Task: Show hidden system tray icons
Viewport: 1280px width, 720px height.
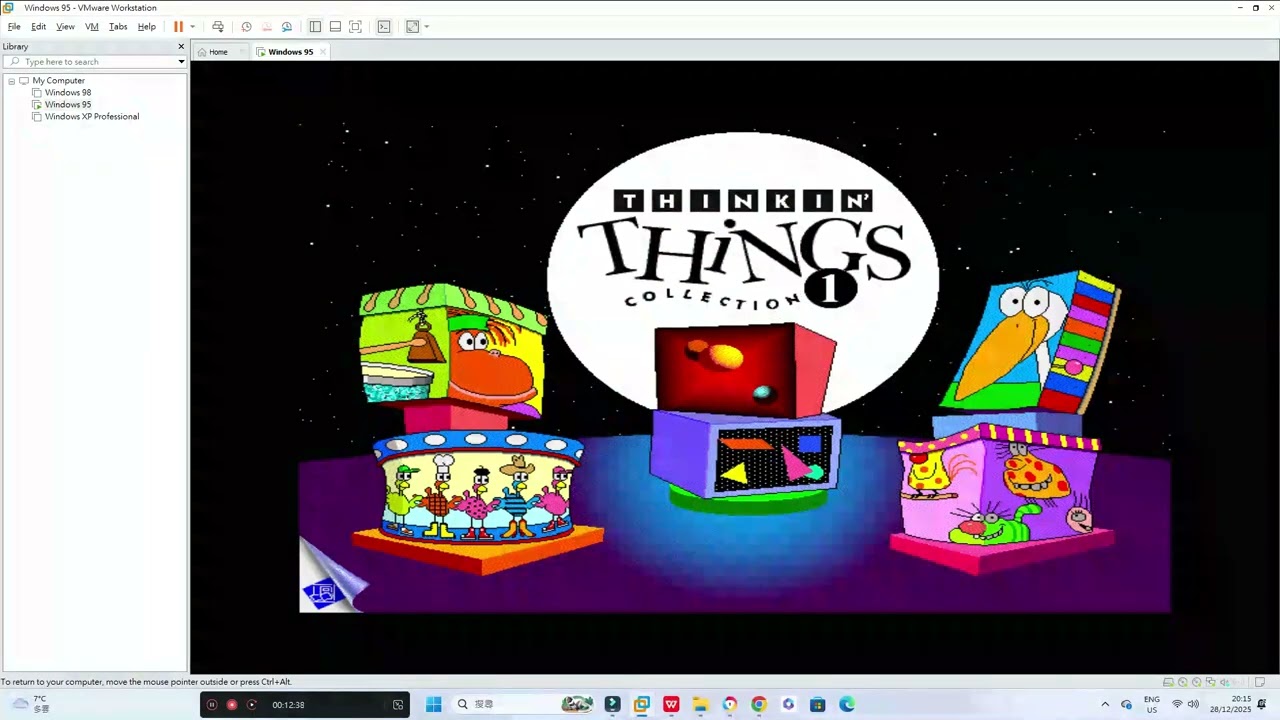Action: pyautogui.click(x=1105, y=704)
